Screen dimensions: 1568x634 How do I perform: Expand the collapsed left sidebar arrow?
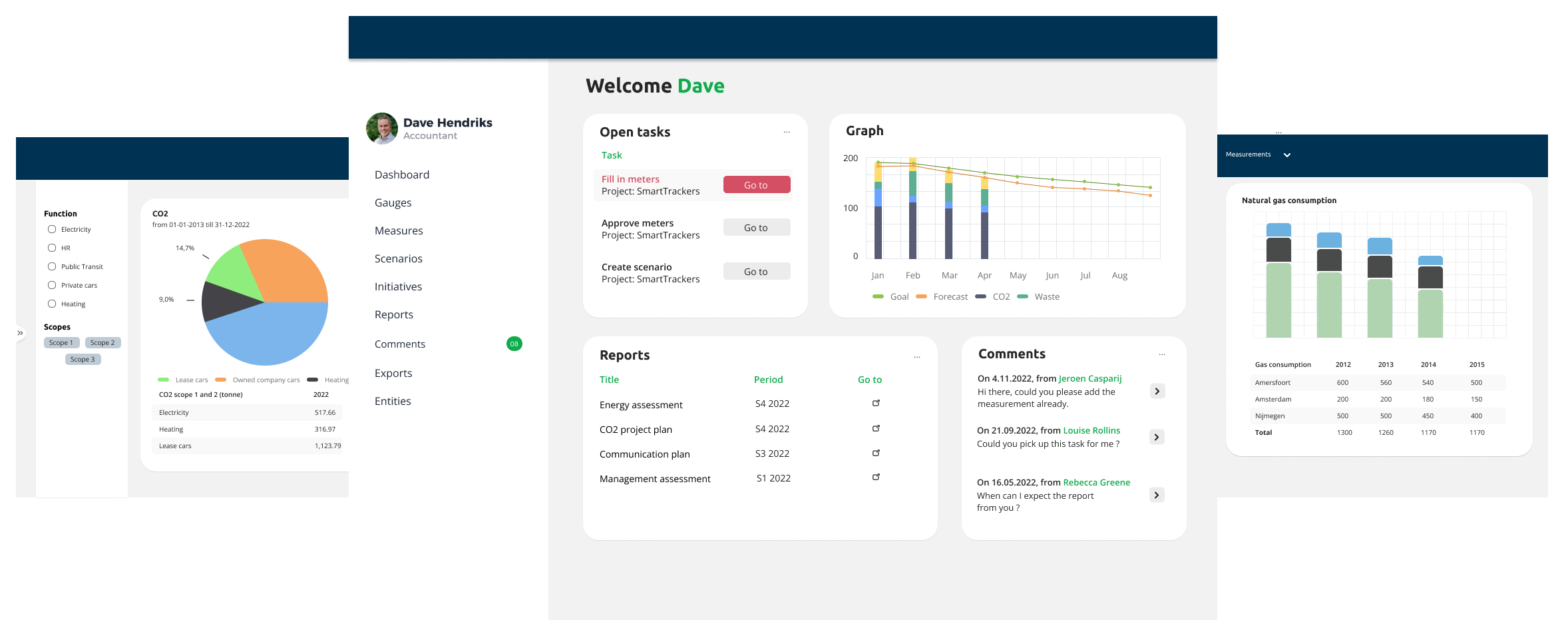click(x=21, y=333)
